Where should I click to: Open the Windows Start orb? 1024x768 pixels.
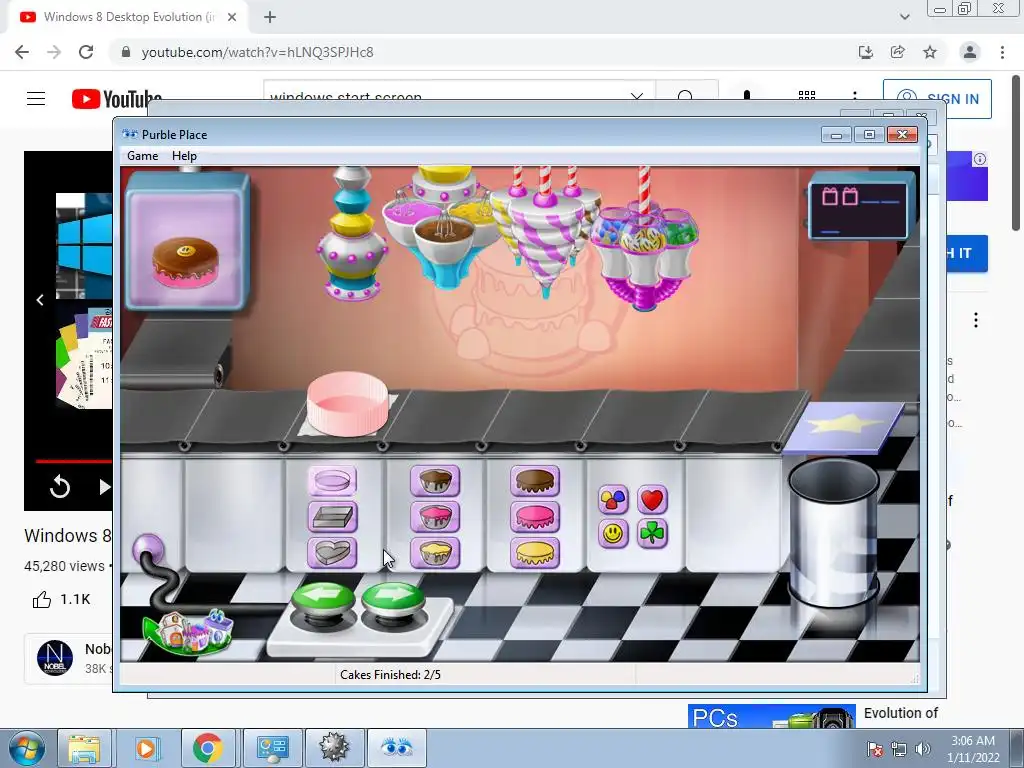coord(27,748)
